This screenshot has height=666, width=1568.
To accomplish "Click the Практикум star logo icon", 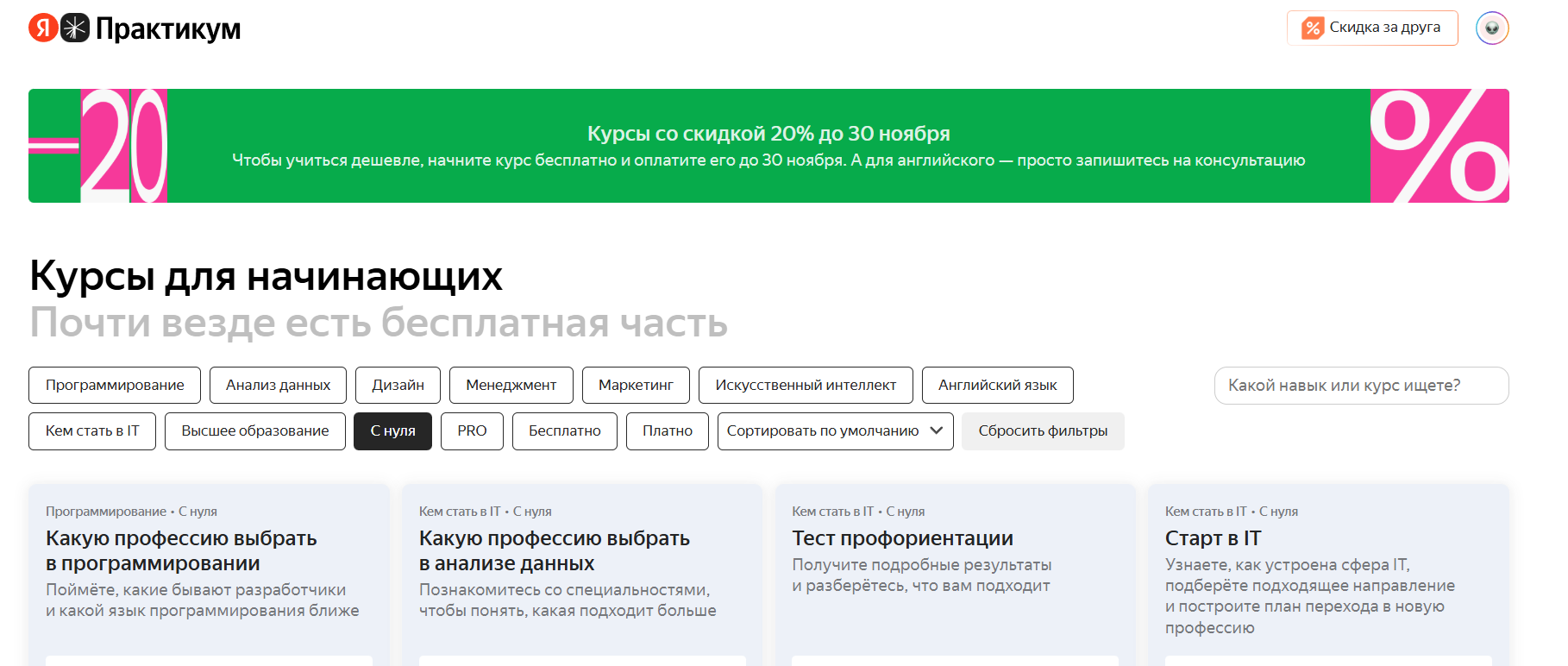I will coord(75,28).
